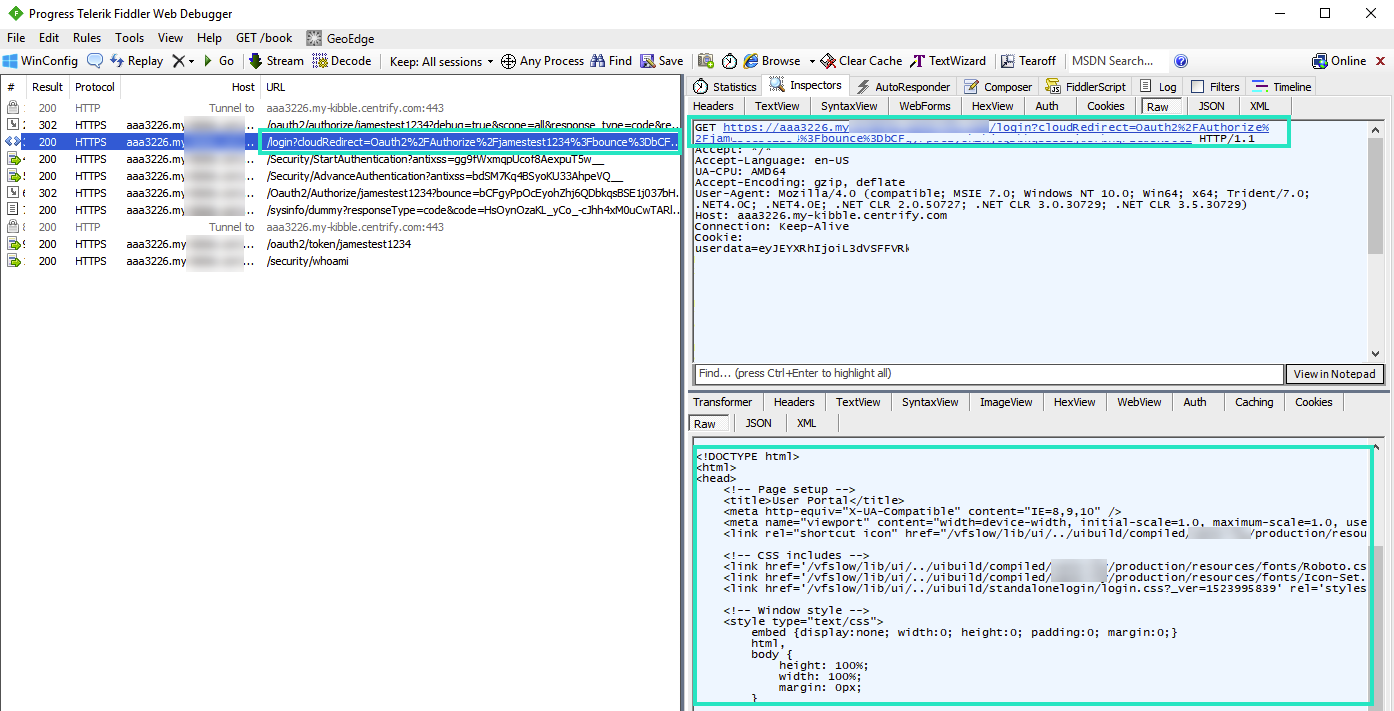Clear Cache from the toolbar
Screen dimensions: 1394x711
click(861, 61)
